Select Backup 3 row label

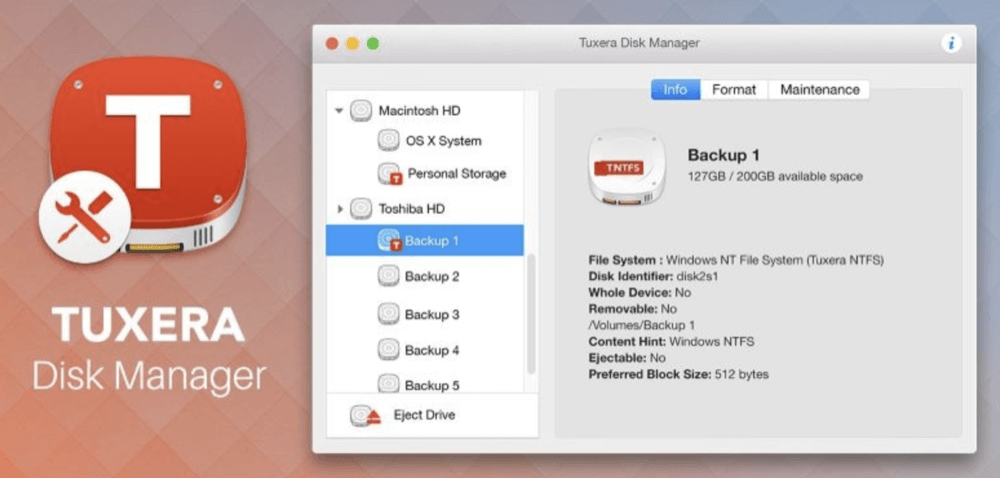[x=432, y=314]
